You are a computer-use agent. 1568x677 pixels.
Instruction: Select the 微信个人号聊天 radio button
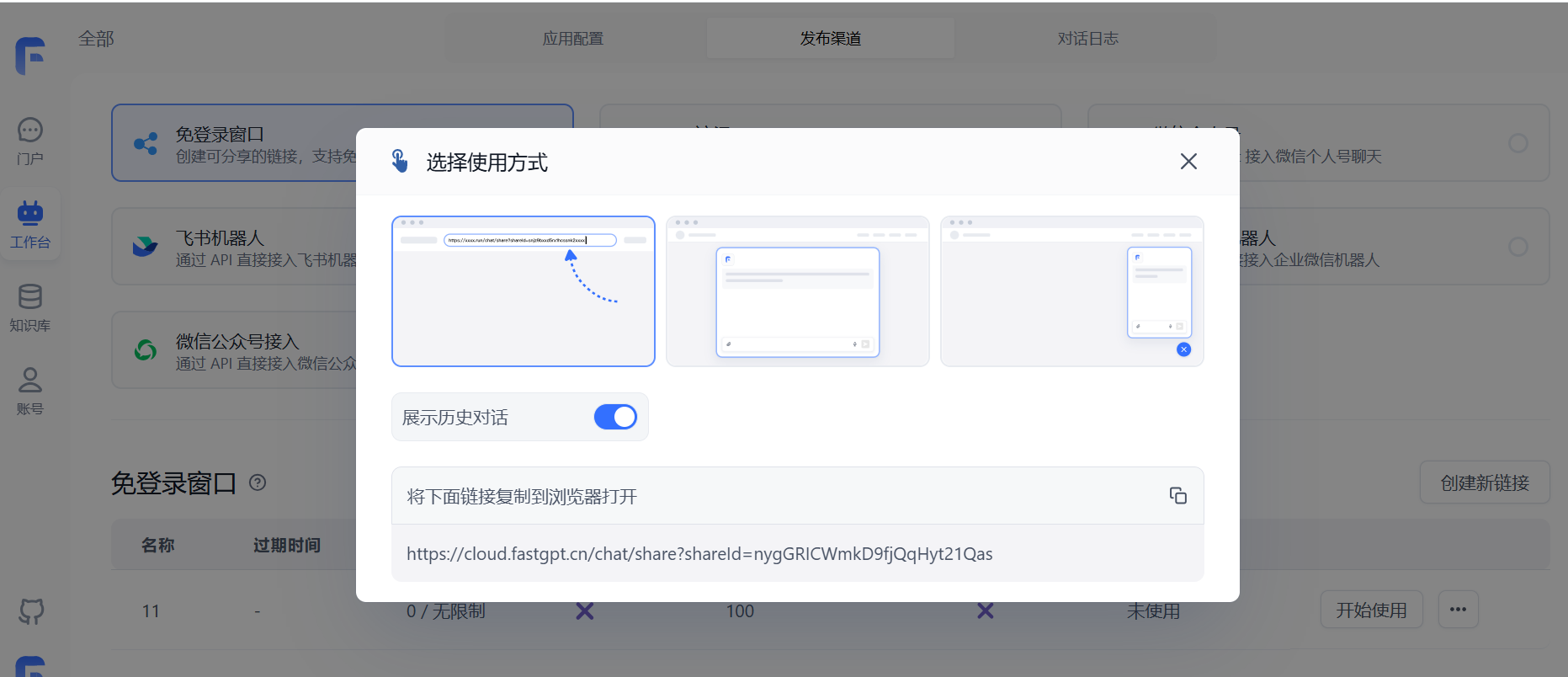point(1518,143)
